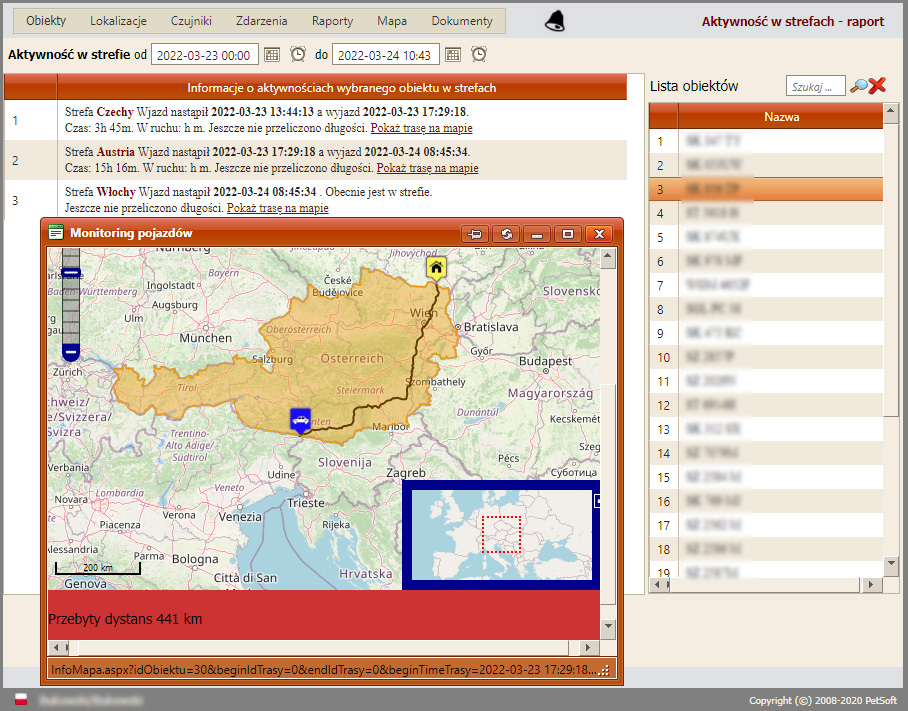Select object row 10 in Lista obiektów
The height and width of the screenshot is (711, 908).
pos(766,357)
